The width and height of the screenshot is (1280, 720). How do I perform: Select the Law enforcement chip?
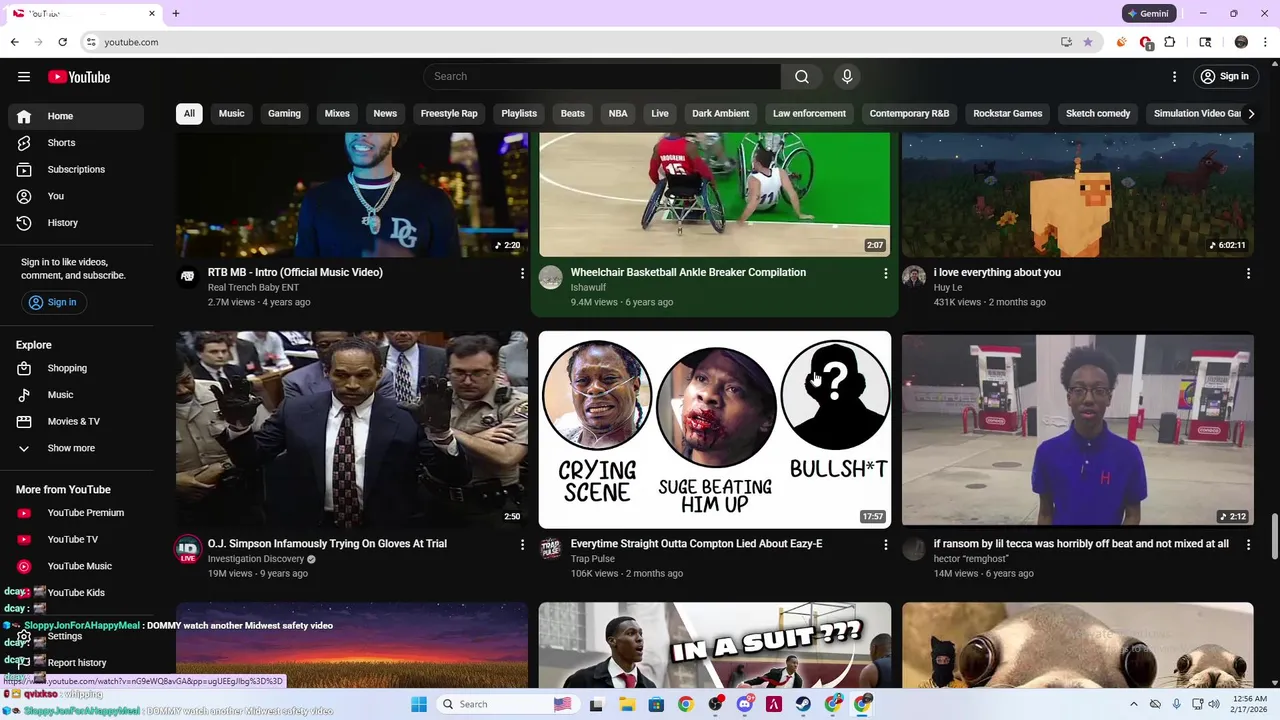pyautogui.click(x=809, y=114)
